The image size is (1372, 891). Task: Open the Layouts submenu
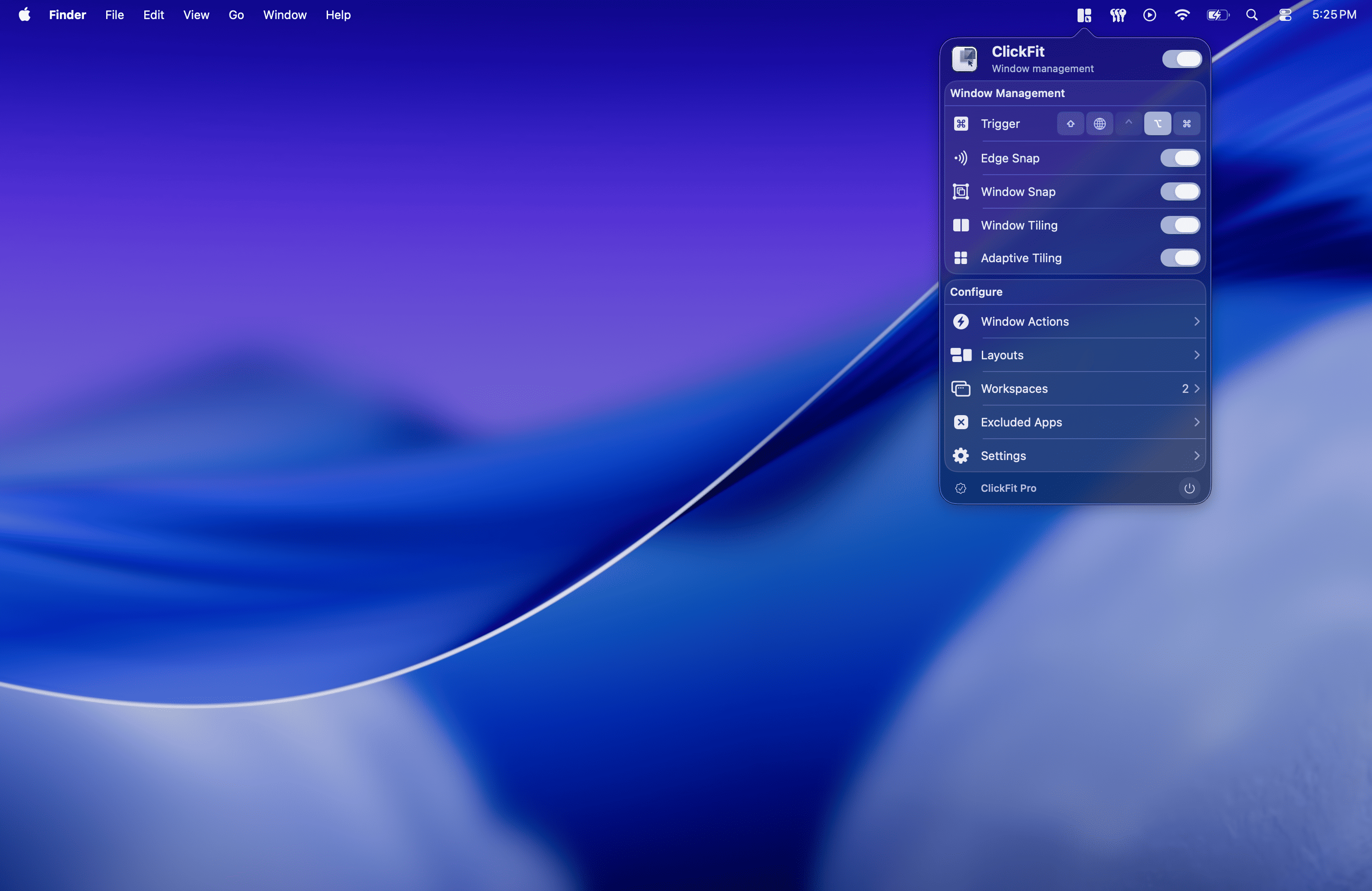point(1074,355)
